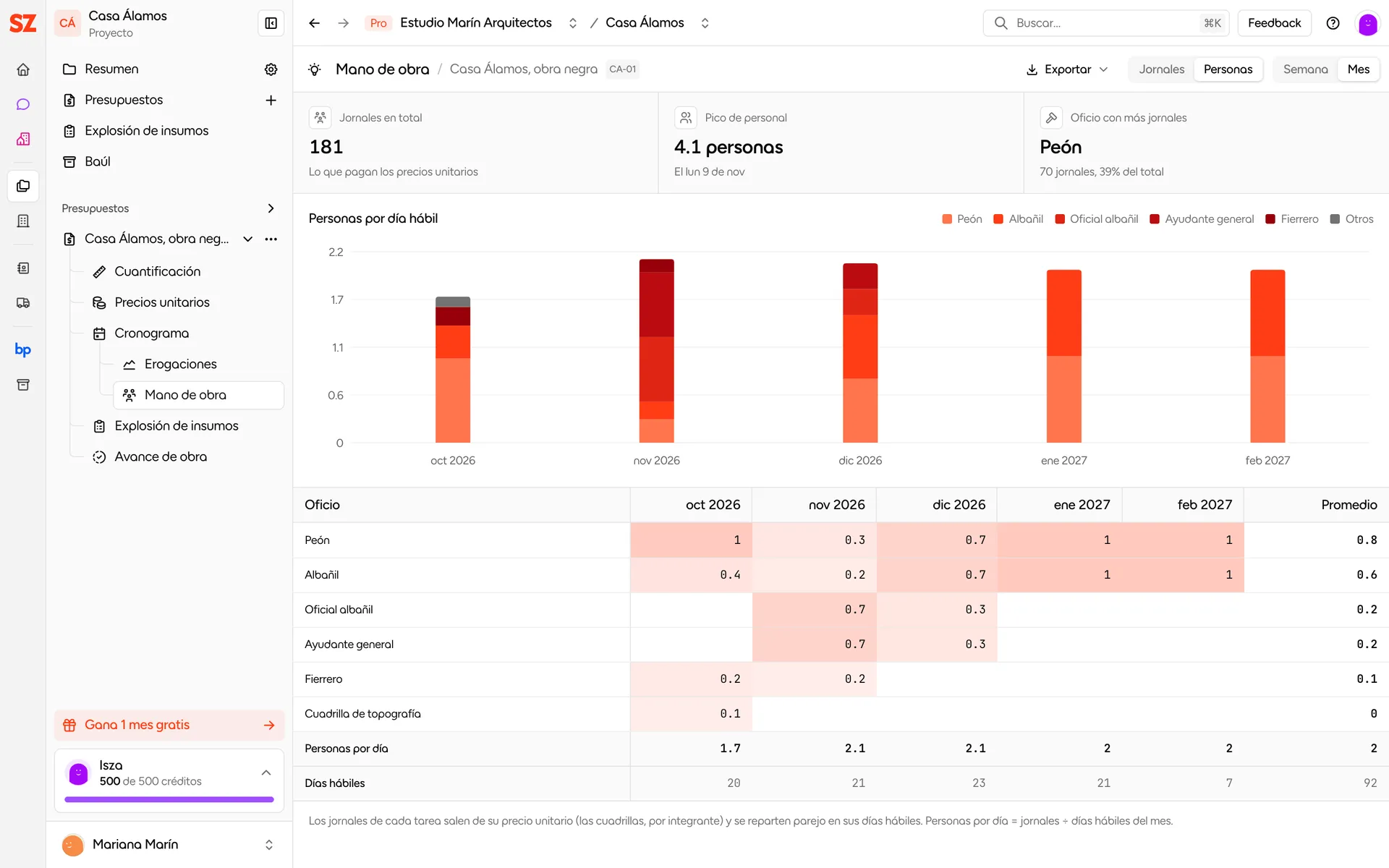The height and width of the screenshot is (868, 1389).
Task: Click Gana 1 mes gratis banner
Action: point(169,726)
